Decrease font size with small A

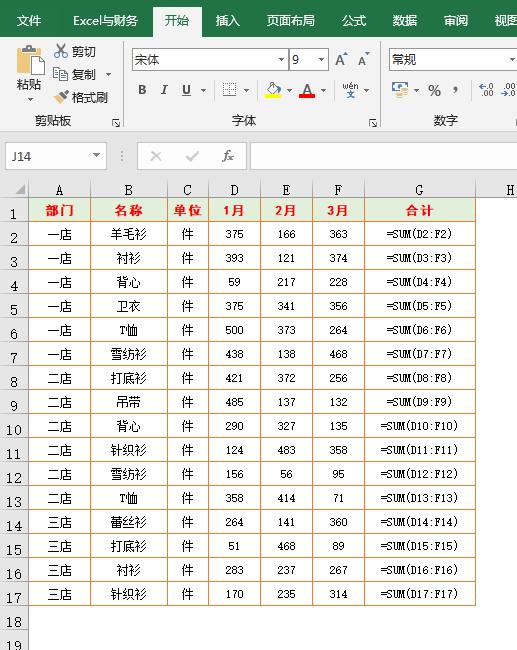(x=363, y=60)
